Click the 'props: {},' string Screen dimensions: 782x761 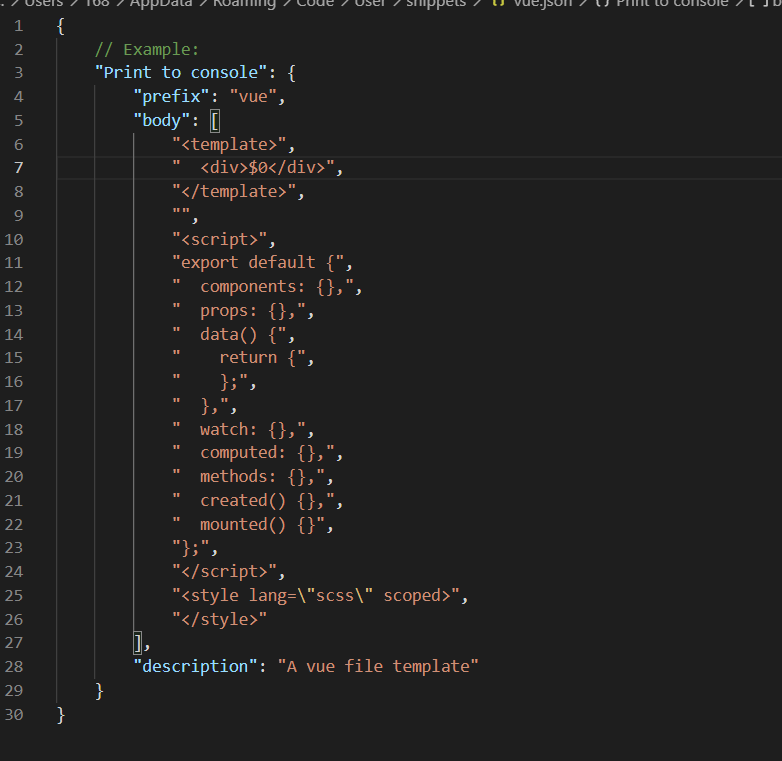tap(239, 311)
